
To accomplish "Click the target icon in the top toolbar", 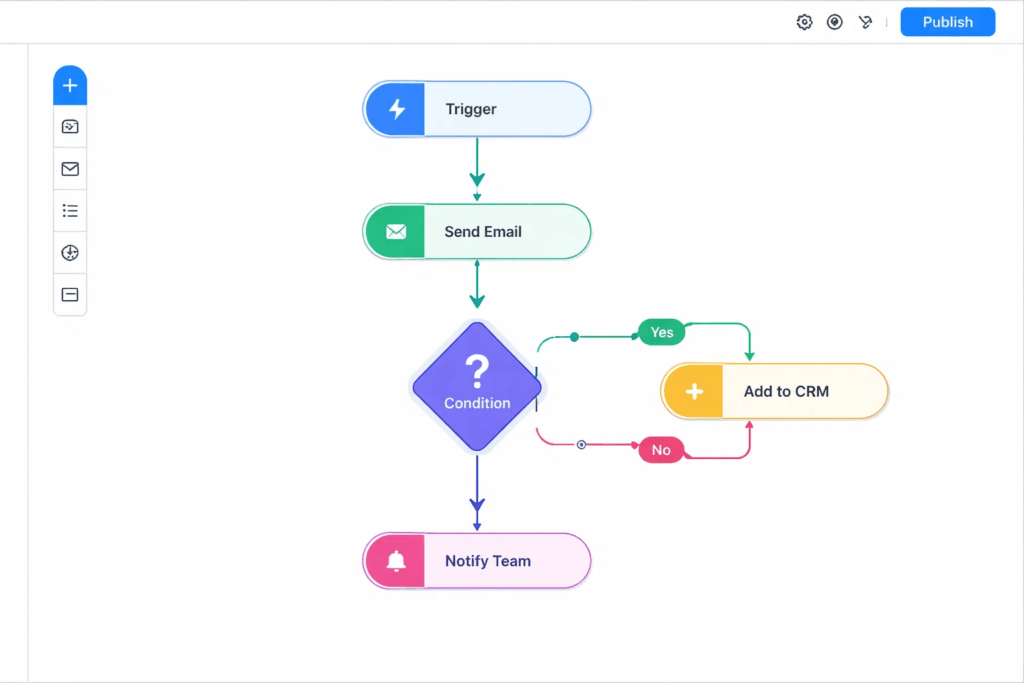I will 835,21.
